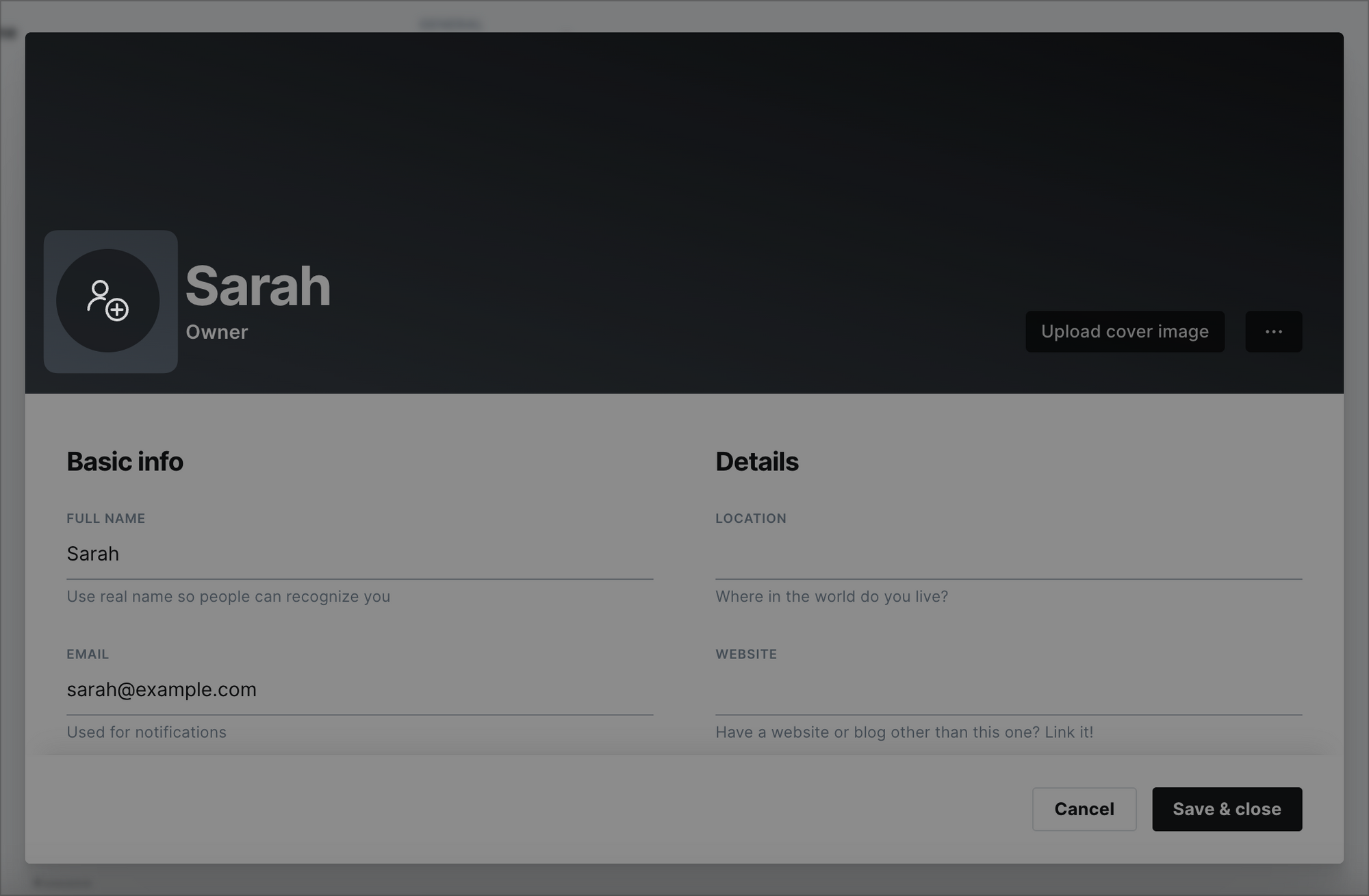Image resolution: width=1369 pixels, height=896 pixels.
Task: Click hint 'Use real name so people can recognize you'
Action: (x=229, y=596)
